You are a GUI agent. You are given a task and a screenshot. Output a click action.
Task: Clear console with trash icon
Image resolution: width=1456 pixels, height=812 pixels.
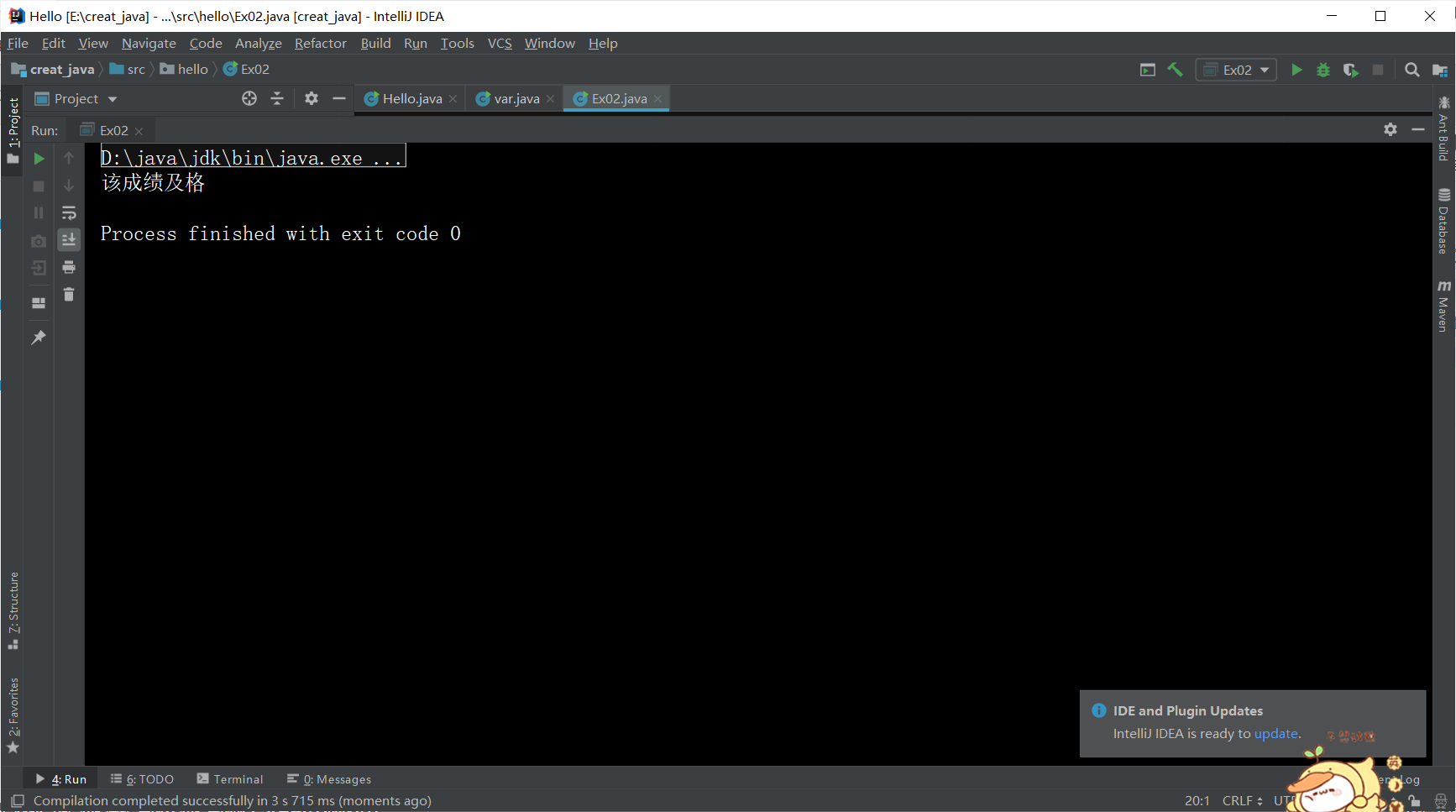(69, 295)
